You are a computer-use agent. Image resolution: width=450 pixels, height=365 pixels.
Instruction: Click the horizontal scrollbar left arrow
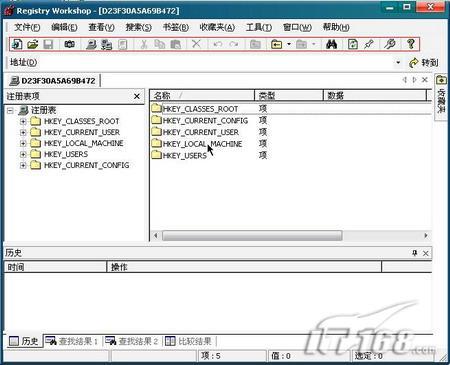[x=156, y=236]
